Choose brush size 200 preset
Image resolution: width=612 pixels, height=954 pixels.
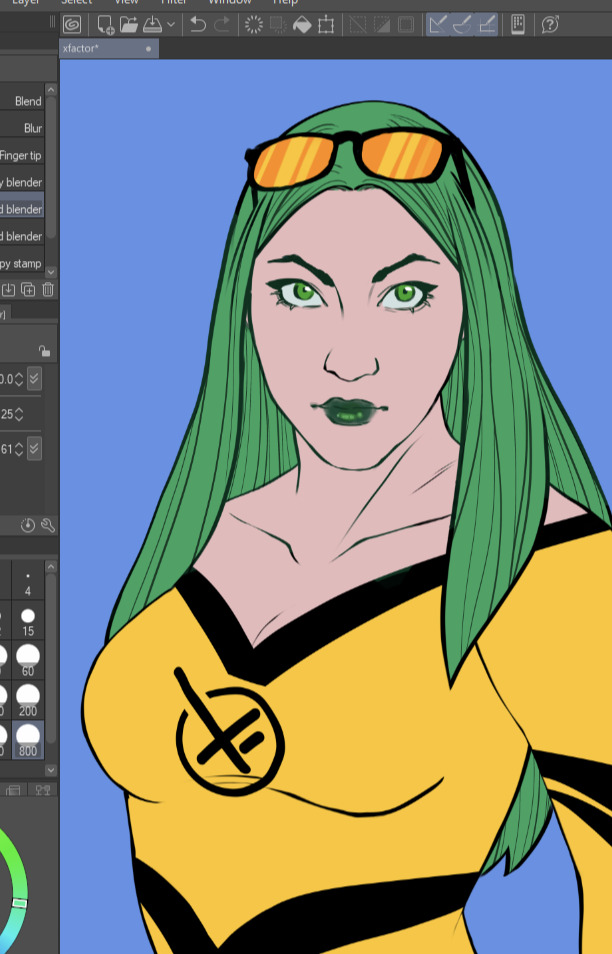click(28, 702)
